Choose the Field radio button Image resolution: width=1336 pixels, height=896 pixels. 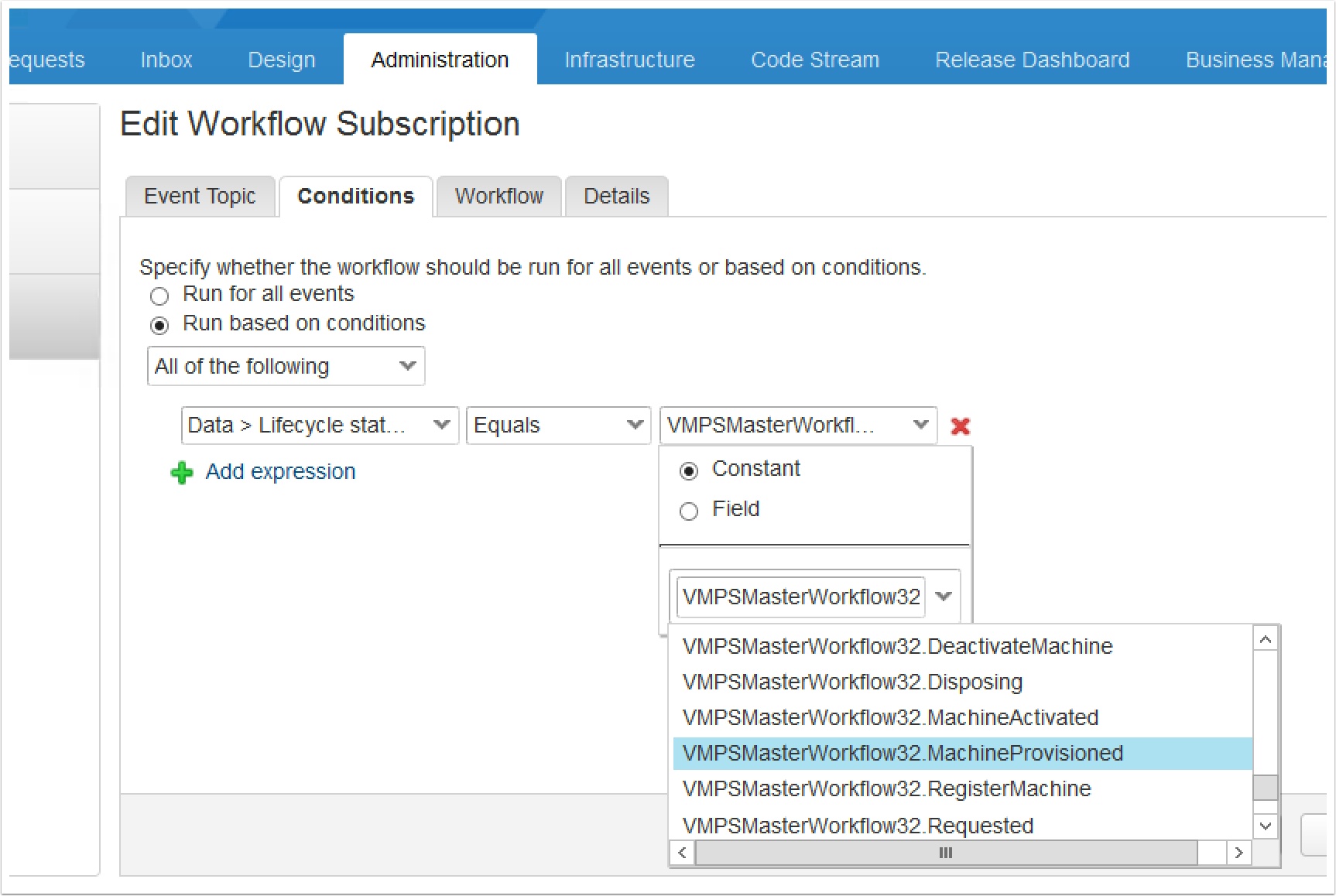(688, 511)
